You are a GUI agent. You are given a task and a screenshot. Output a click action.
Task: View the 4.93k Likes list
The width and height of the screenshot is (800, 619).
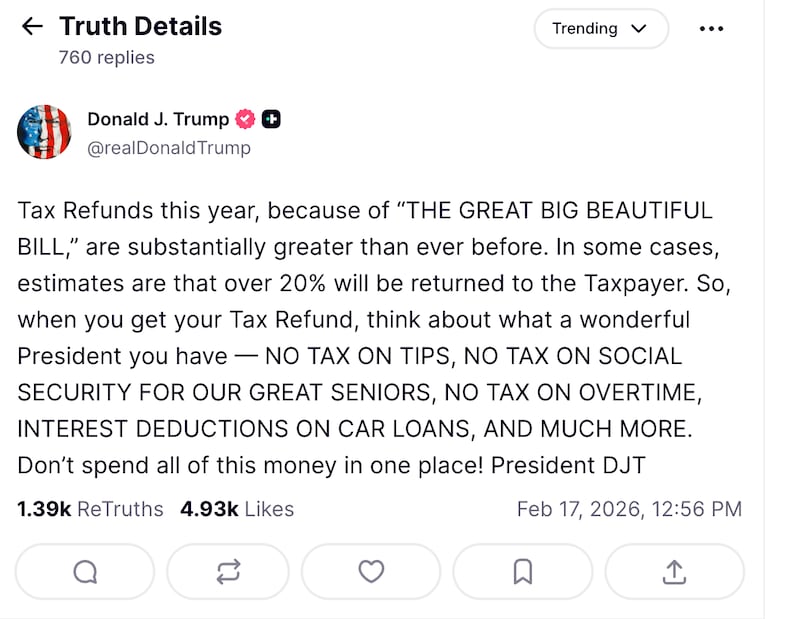tap(237, 509)
